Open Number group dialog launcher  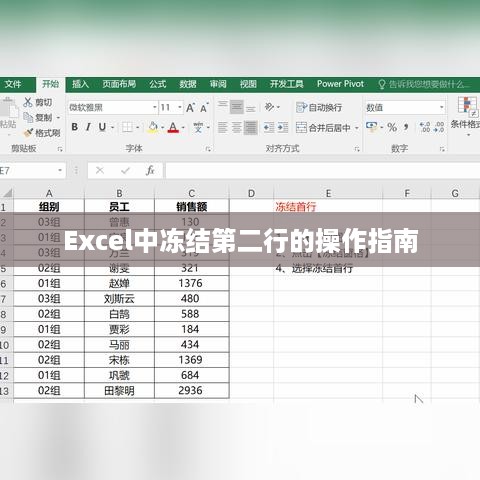pyautogui.click(x=442, y=149)
